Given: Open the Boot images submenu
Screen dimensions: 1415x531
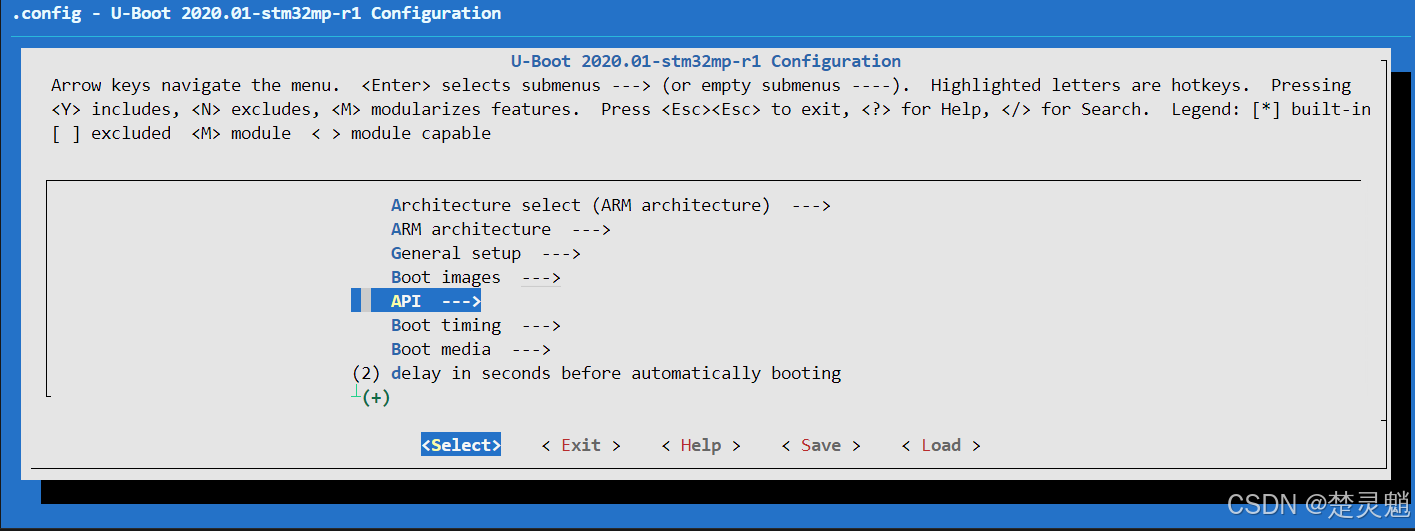Looking at the screenshot, I should tap(476, 277).
